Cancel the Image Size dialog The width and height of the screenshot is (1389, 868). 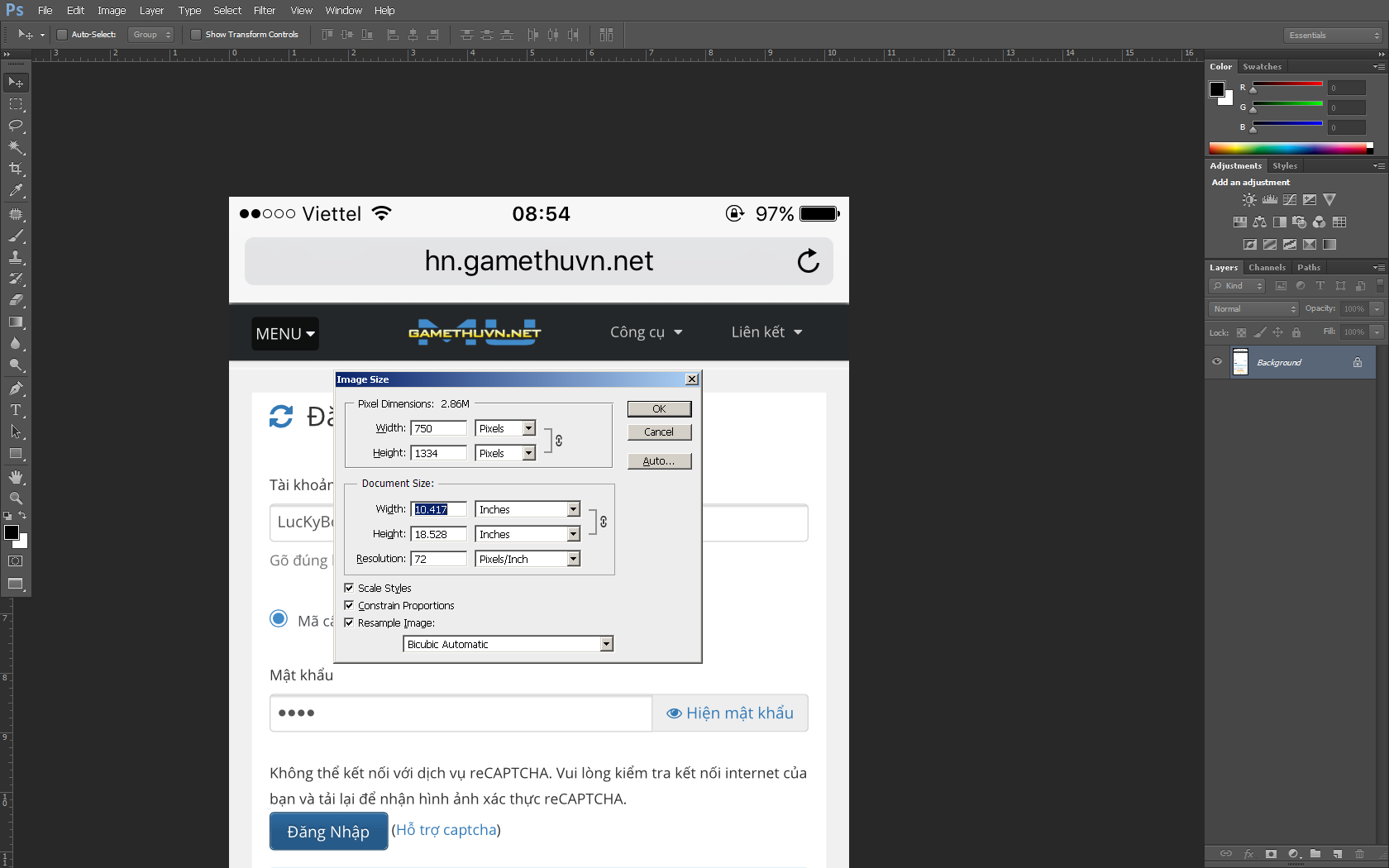coord(659,432)
